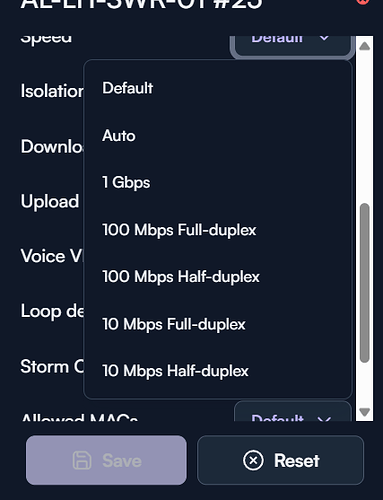Open the Allowed MACs dropdown
383x500 pixels.
click(x=293, y=412)
